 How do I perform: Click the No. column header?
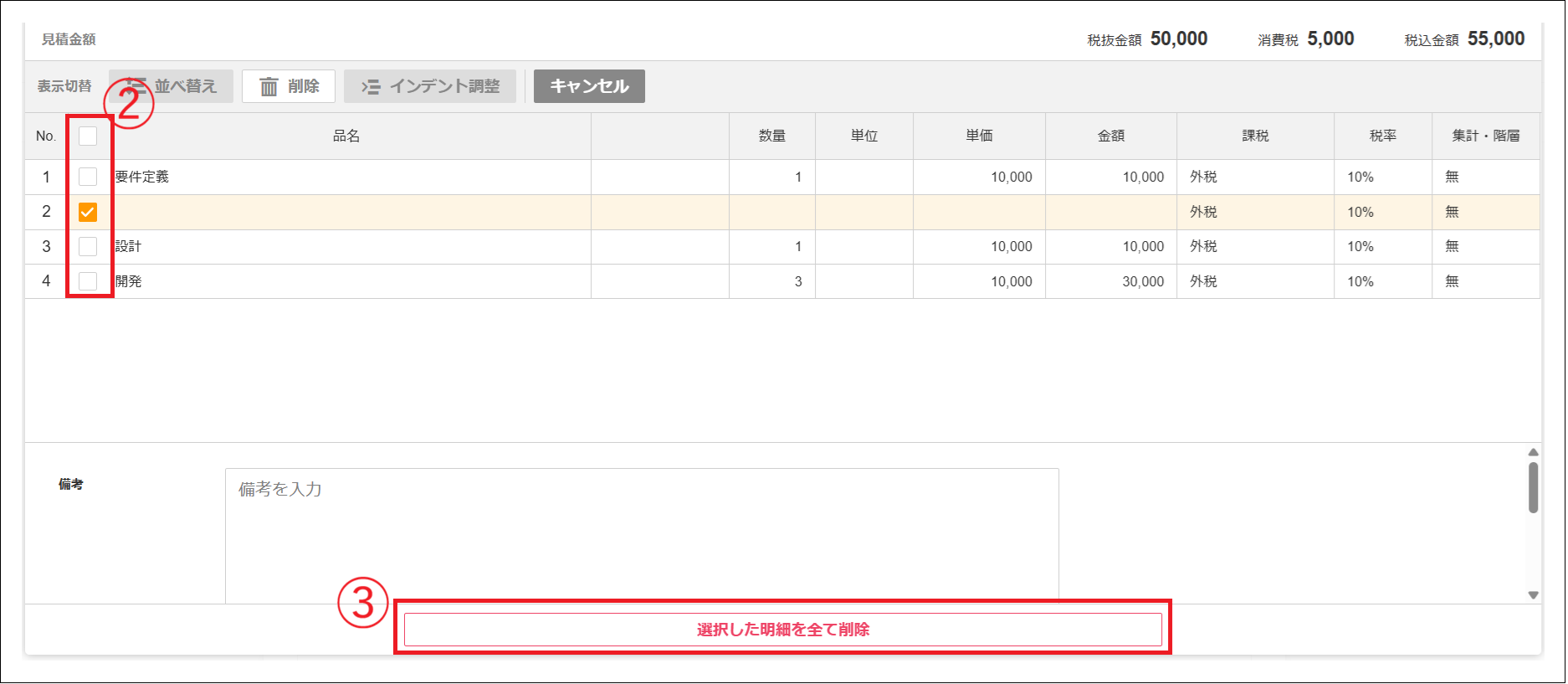(x=46, y=136)
